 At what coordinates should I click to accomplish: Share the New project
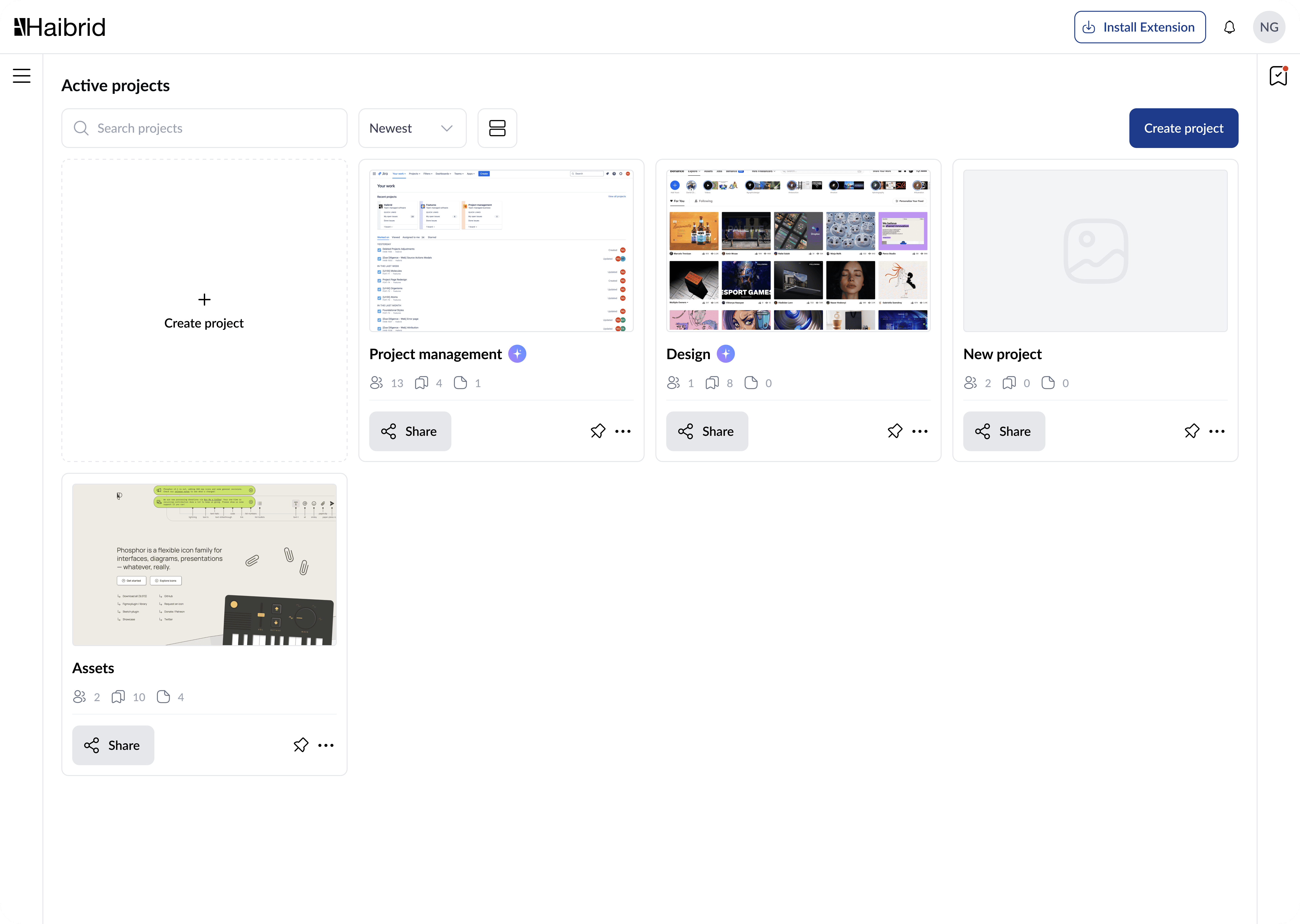coord(1004,431)
